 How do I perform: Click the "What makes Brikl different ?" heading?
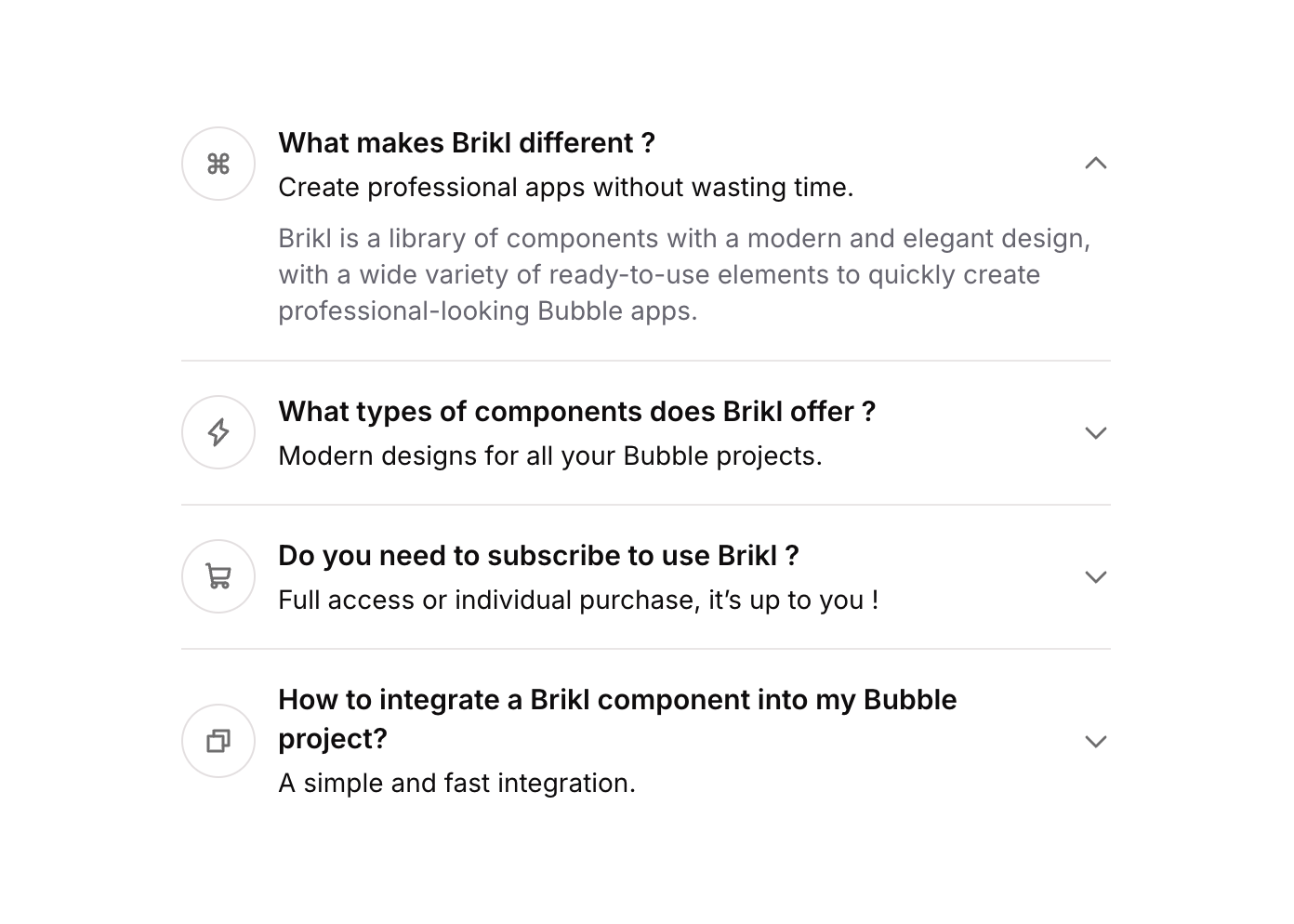[x=467, y=143]
